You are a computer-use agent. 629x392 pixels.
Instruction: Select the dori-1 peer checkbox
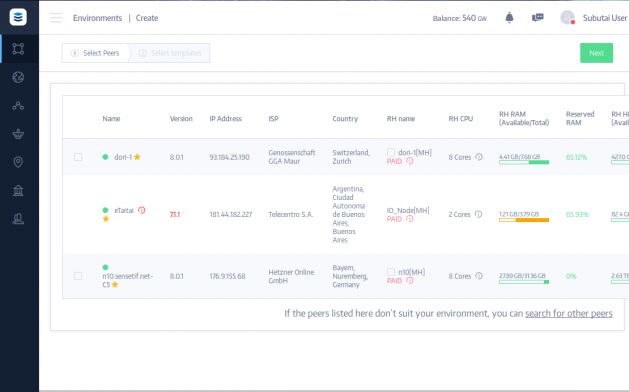click(78, 157)
